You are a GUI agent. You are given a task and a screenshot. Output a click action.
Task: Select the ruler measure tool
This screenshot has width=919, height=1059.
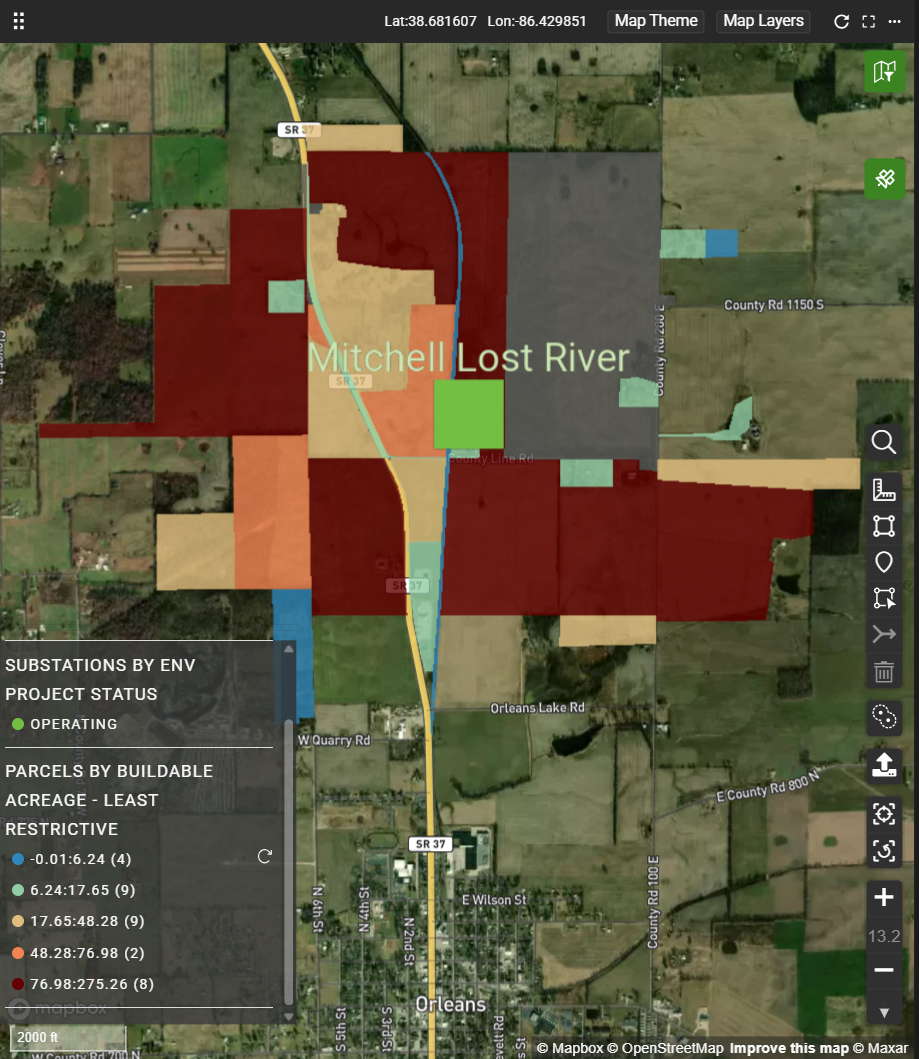tap(883, 490)
